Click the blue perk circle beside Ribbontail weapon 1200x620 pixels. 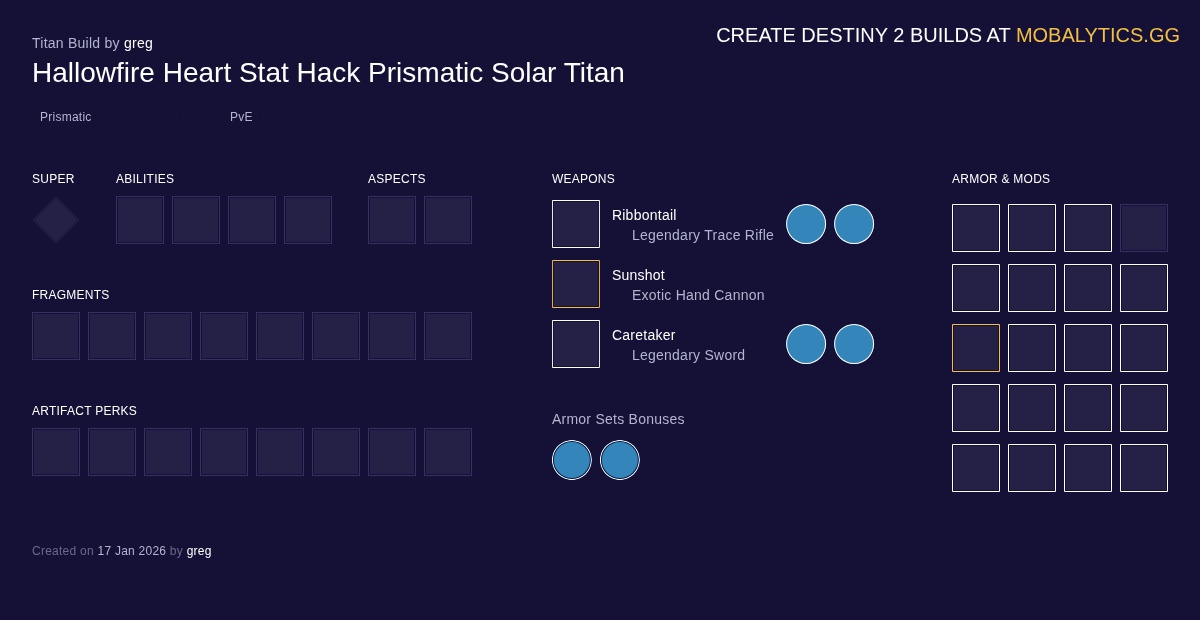pyautogui.click(x=806, y=224)
